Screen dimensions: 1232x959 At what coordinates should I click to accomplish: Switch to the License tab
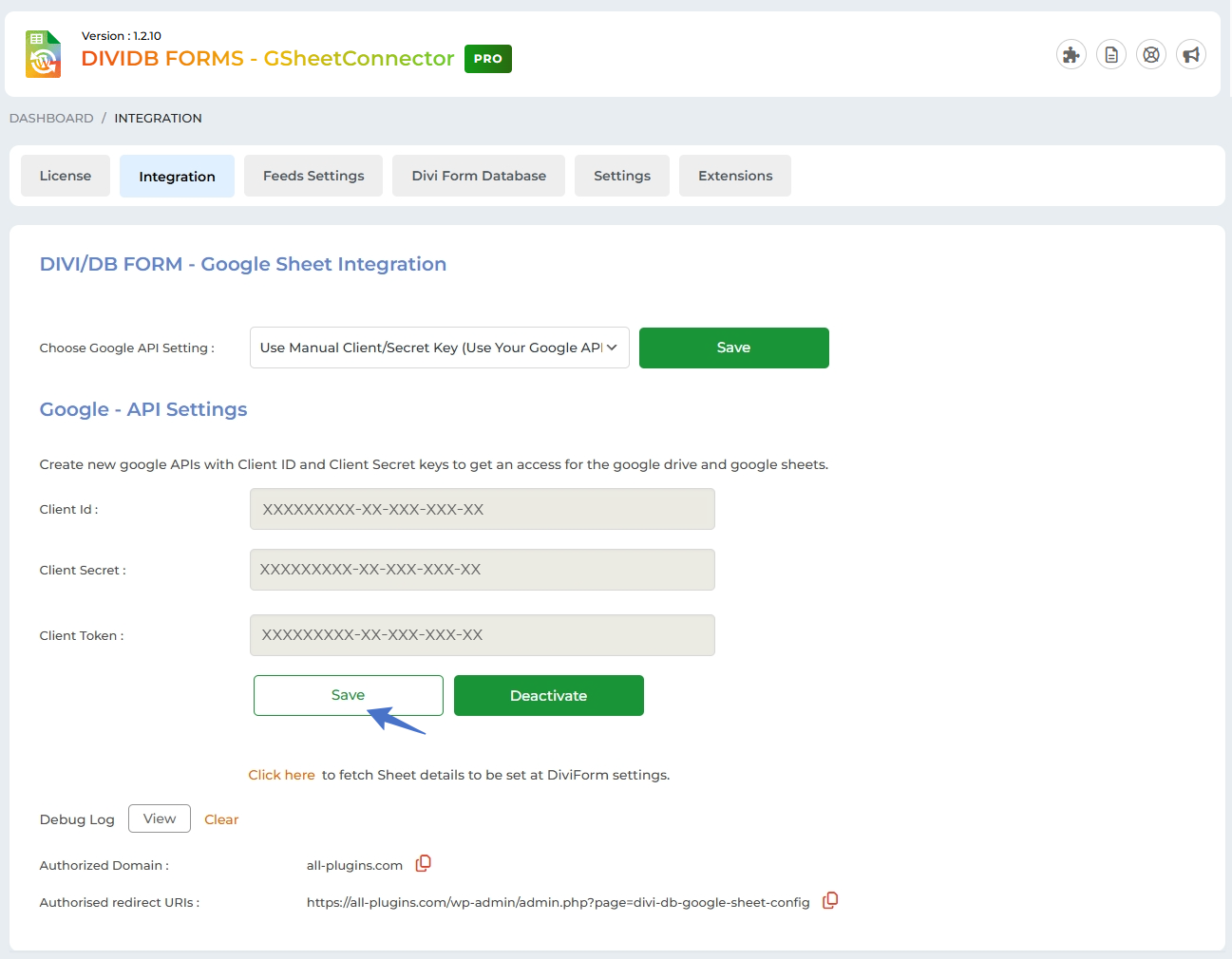pyautogui.click(x=66, y=176)
